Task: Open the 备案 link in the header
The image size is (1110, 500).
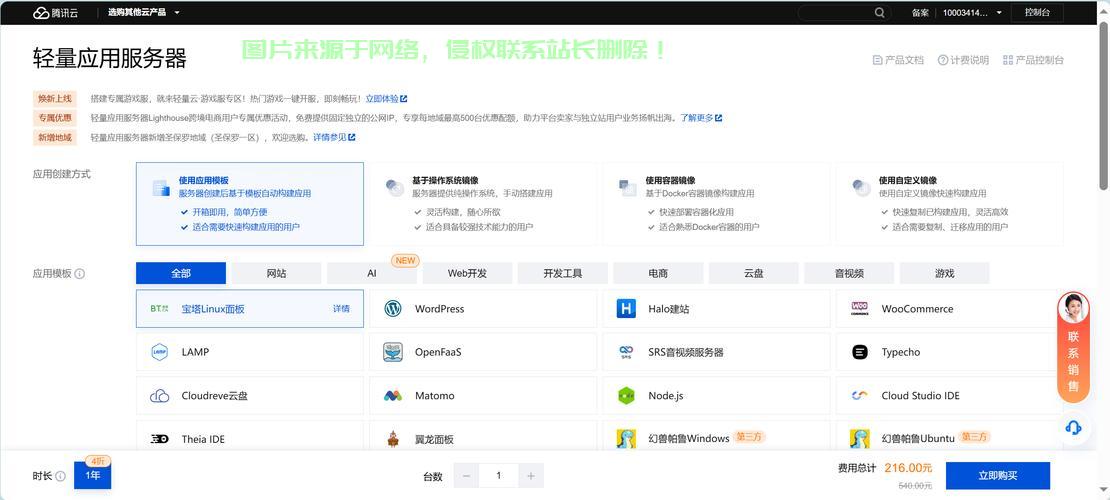Action: coord(920,13)
